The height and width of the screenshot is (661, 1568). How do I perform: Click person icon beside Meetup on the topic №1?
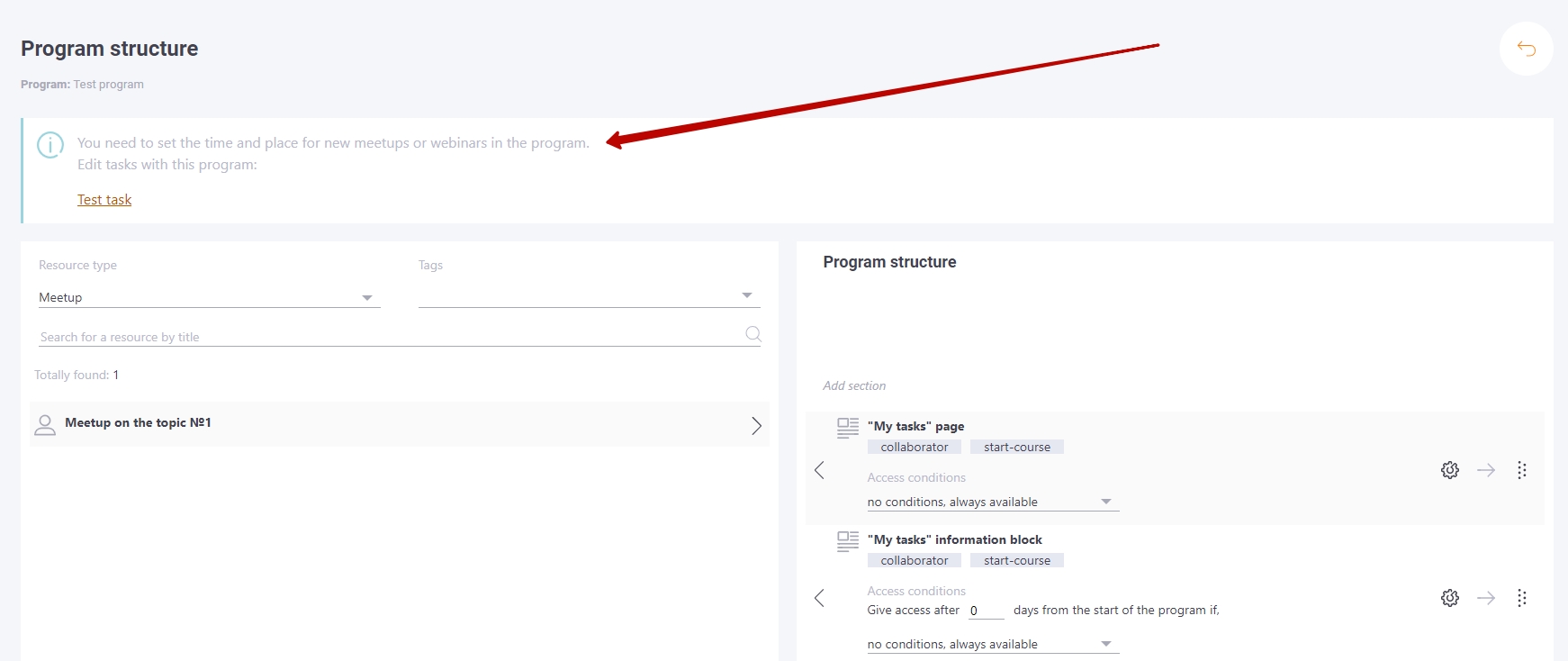point(45,425)
